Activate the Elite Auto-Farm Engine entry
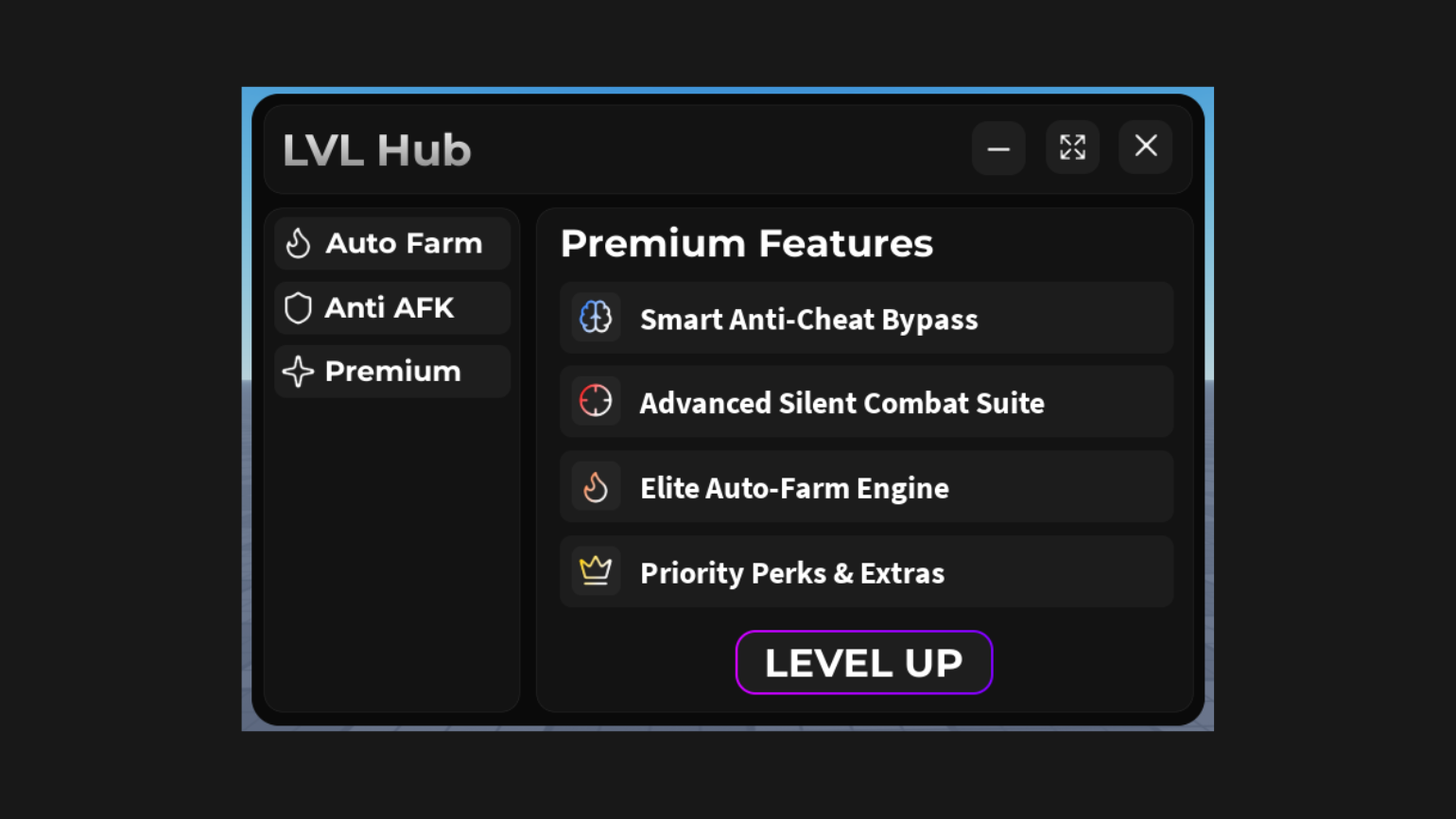Screen dimensions: 1456x819 865,486
